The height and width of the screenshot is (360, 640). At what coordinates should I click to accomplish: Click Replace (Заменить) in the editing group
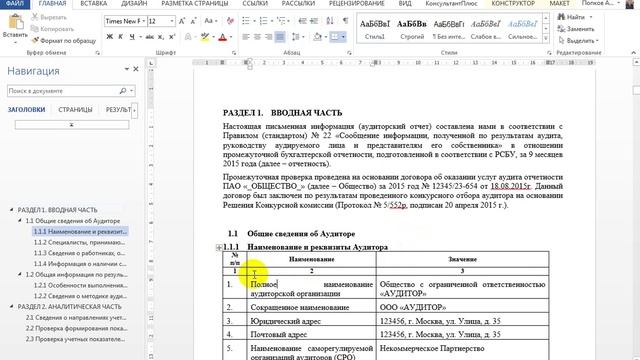(x=576, y=29)
